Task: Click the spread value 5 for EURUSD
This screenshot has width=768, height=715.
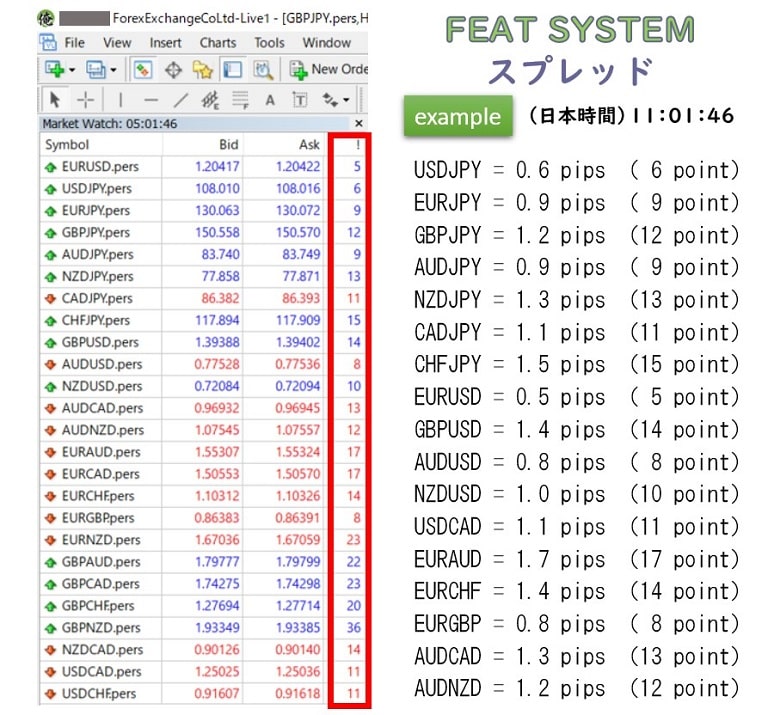Action: (357, 167)
